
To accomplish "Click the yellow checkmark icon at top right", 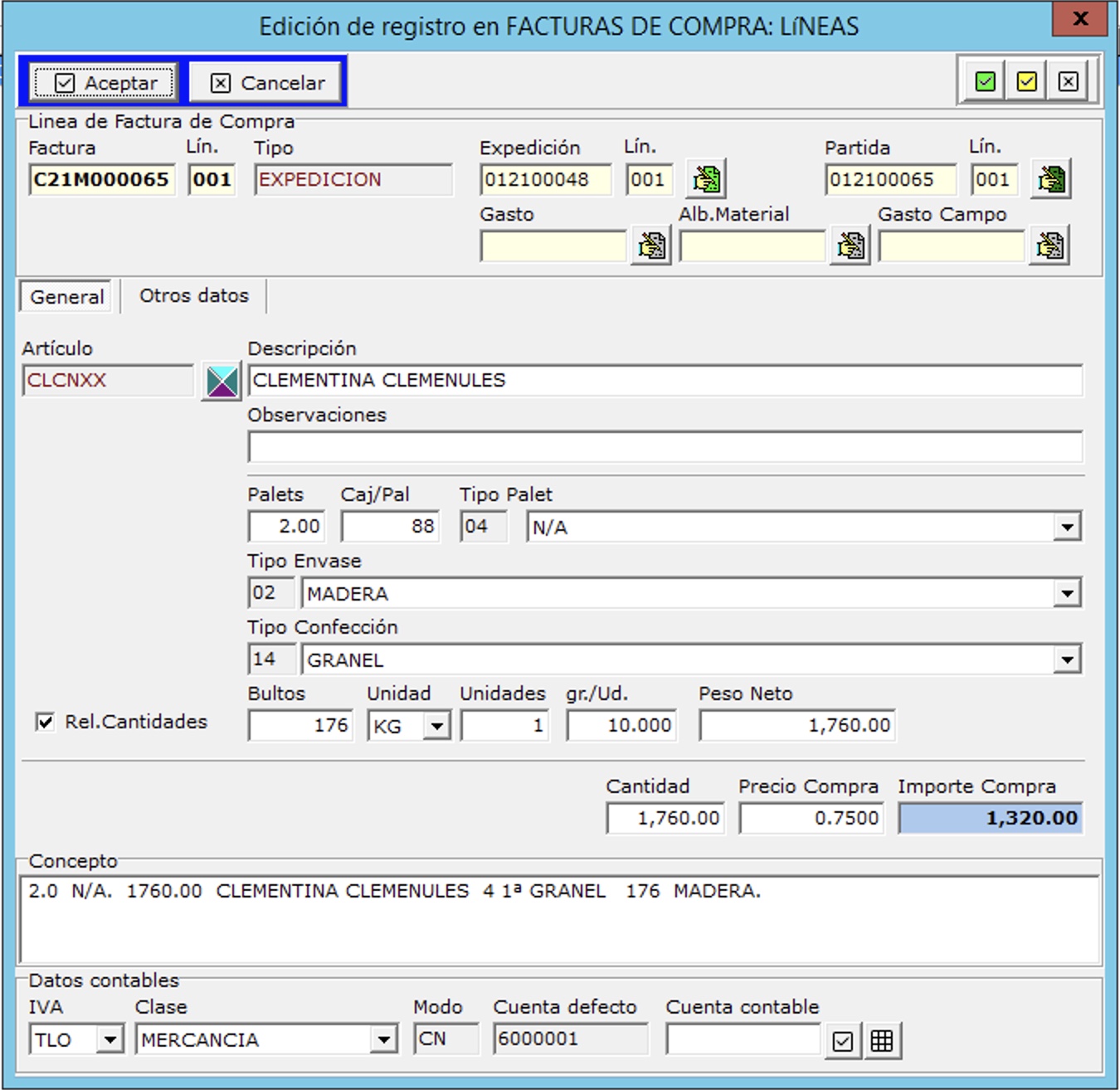I will (x=1026, y=81).
